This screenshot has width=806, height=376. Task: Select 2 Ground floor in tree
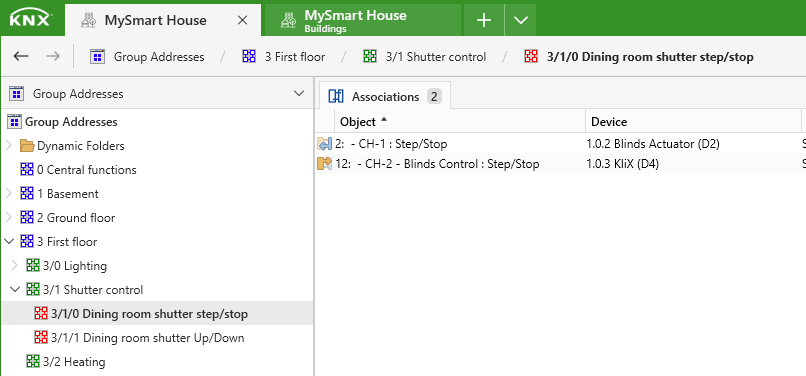click(x=76, y=218)
